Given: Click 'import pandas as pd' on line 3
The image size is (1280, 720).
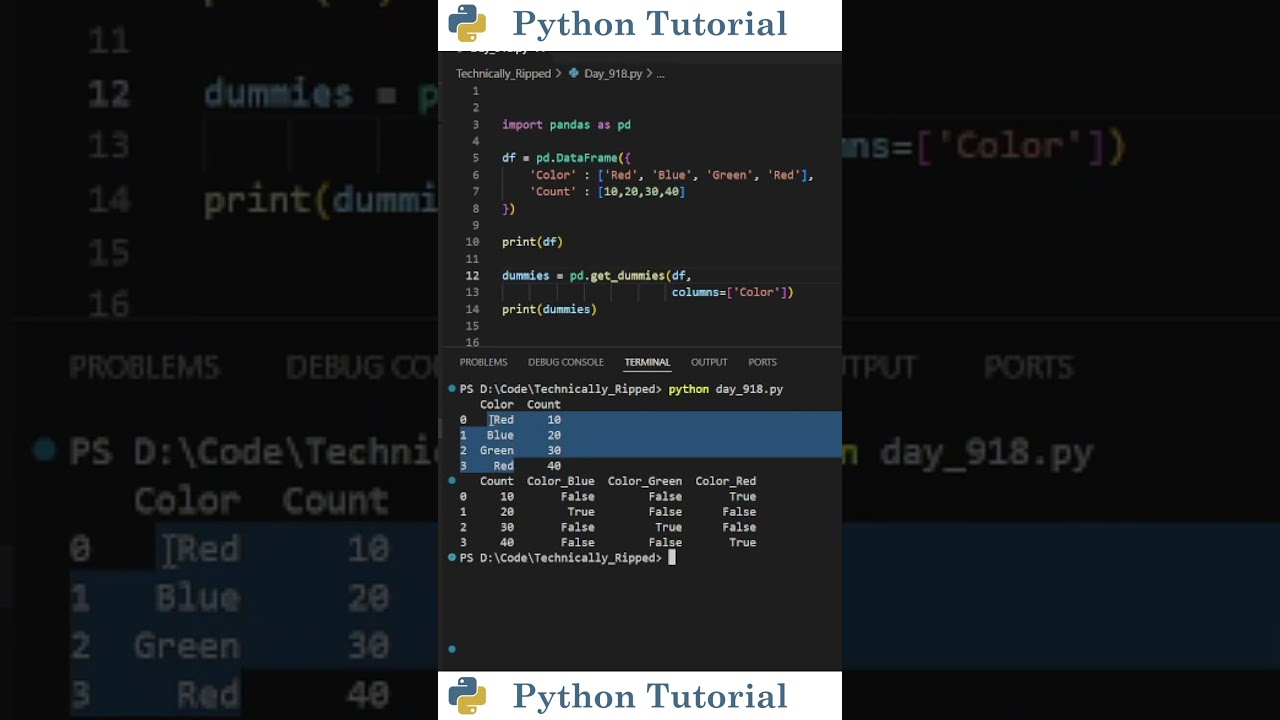Looking at the screenshot, I should coord(566,125).
